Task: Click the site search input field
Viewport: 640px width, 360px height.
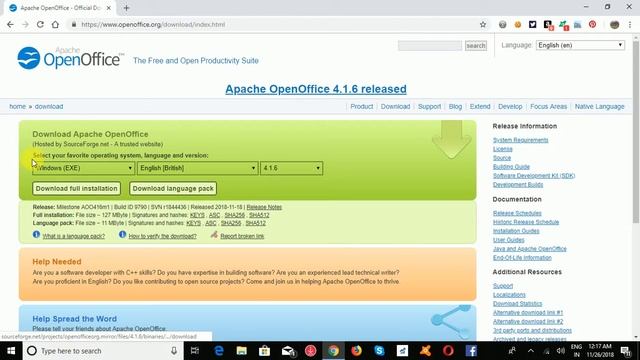Action: click(430, 46)
